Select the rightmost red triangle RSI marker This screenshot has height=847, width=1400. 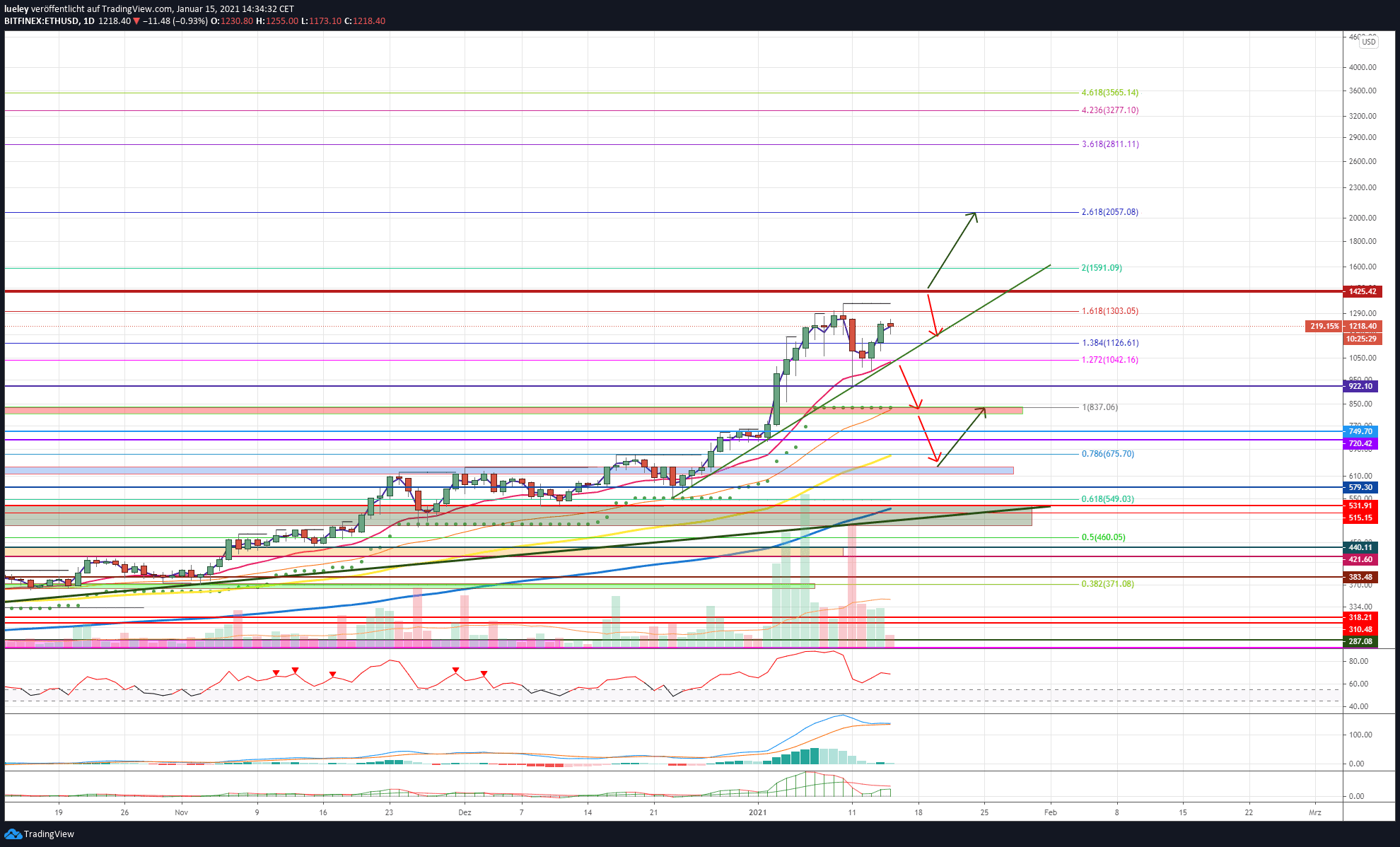click(x=484, y=674)
